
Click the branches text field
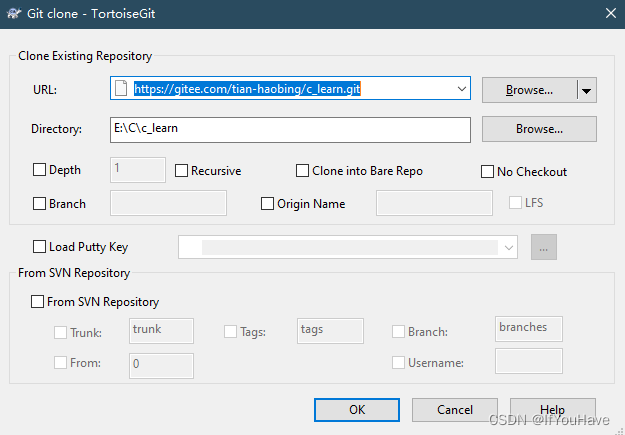pos(529,329)
